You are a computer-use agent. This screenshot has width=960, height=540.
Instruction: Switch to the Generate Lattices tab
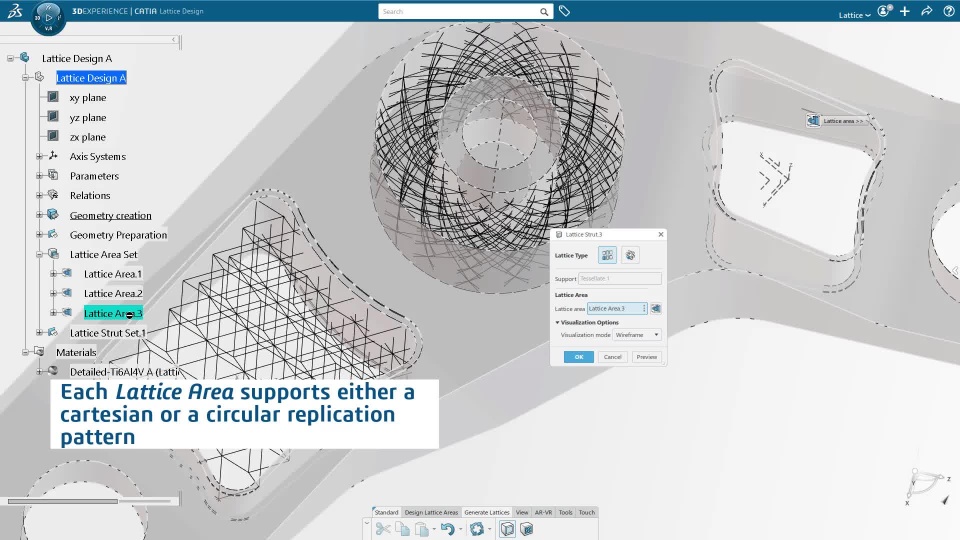pyautogui.click(x=487, y=512)
